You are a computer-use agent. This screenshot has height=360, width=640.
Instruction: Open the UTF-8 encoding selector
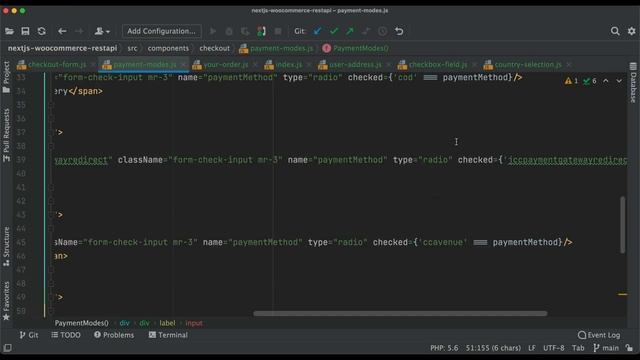(x=554, y=348)
